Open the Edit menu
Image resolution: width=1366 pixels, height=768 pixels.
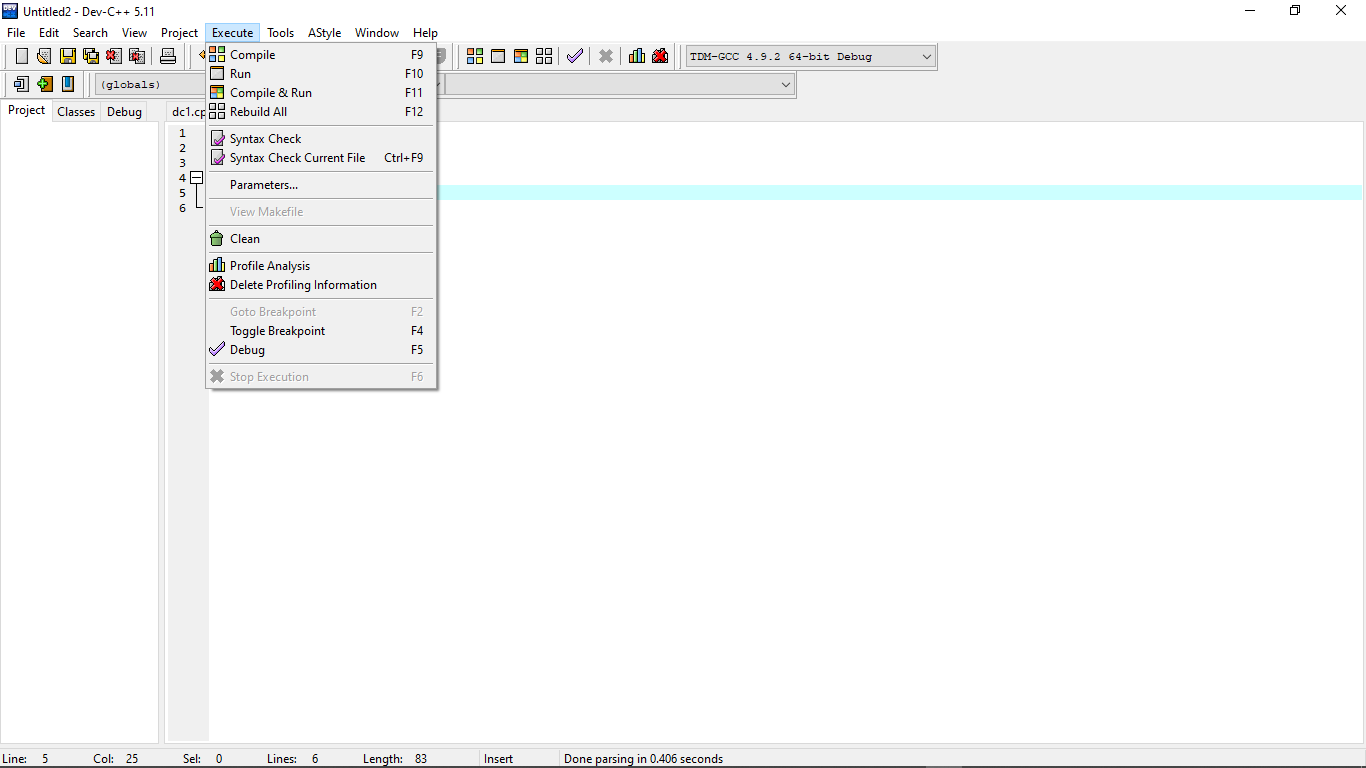[49, 33]
